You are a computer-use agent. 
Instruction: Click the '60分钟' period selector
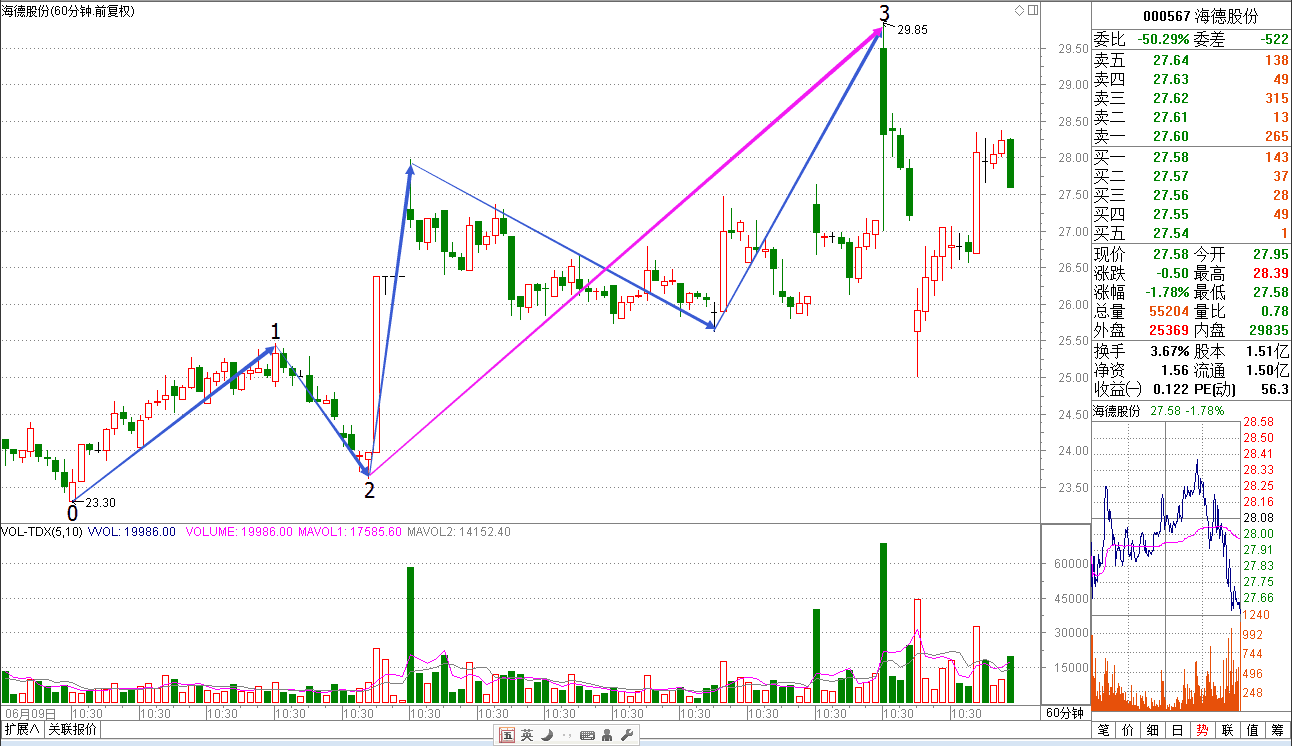(x=1065, y=713)
